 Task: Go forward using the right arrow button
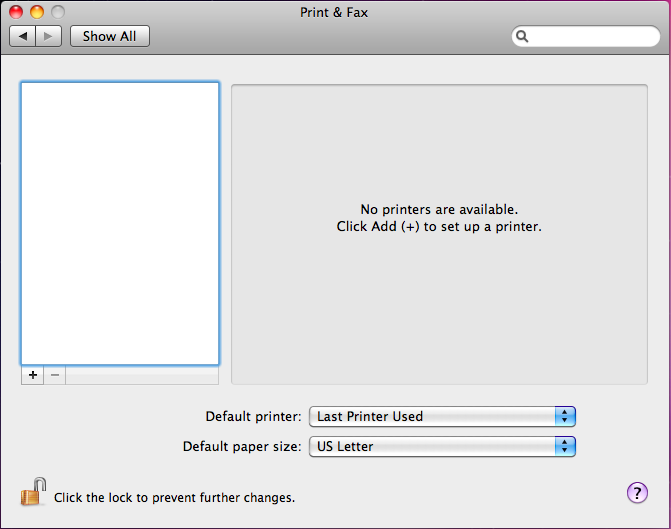49,36
